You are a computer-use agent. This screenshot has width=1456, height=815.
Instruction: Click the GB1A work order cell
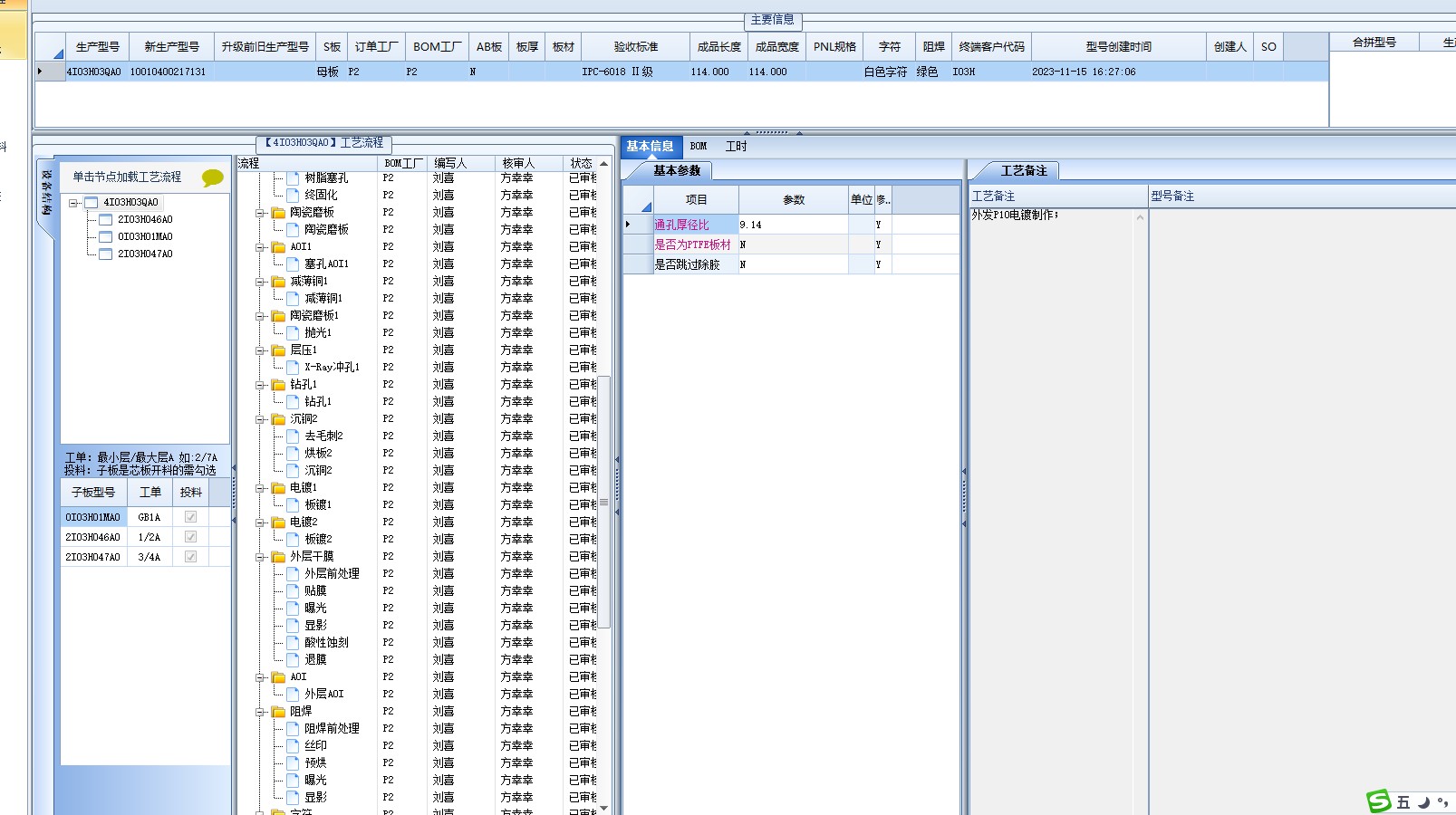[x=149, y=517]
